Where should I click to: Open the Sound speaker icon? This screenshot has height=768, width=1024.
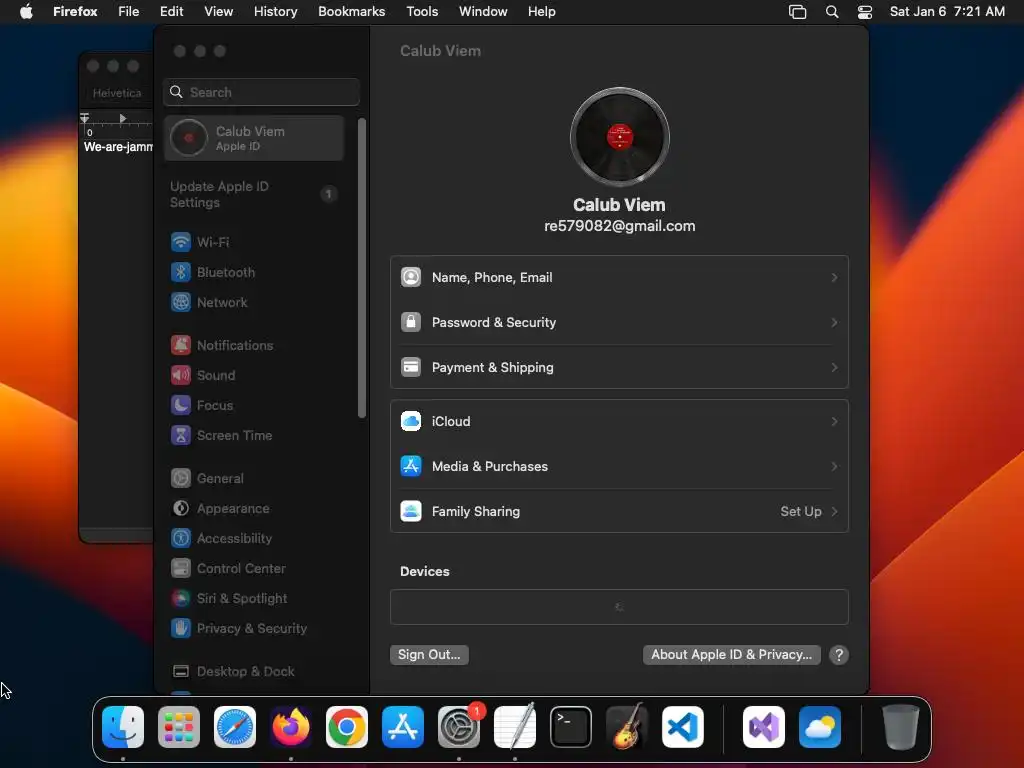tap(181, 376)
